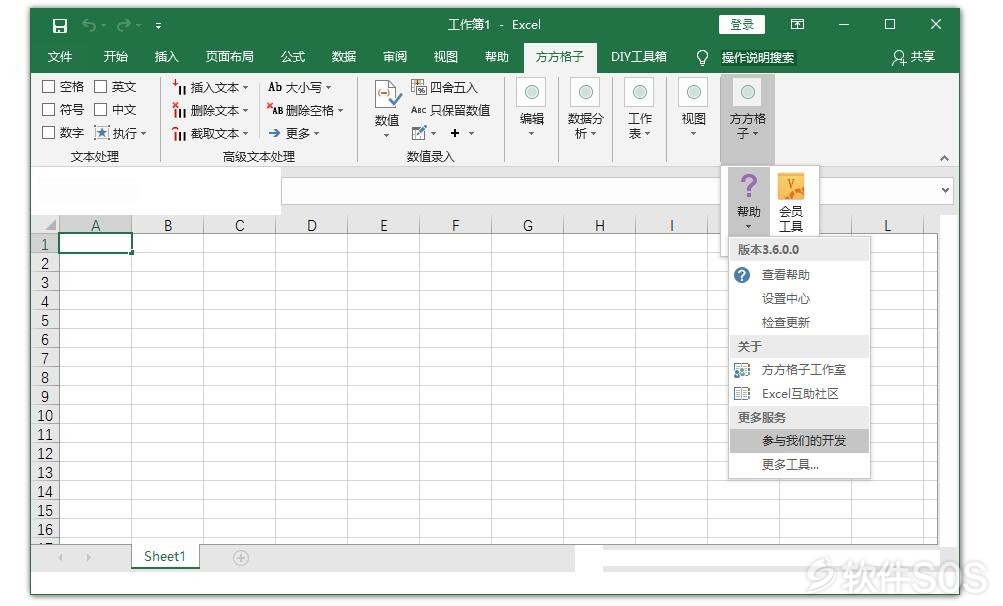
Task: Select Excel互助社区 in the menu
Action: [x=800, y=394]
